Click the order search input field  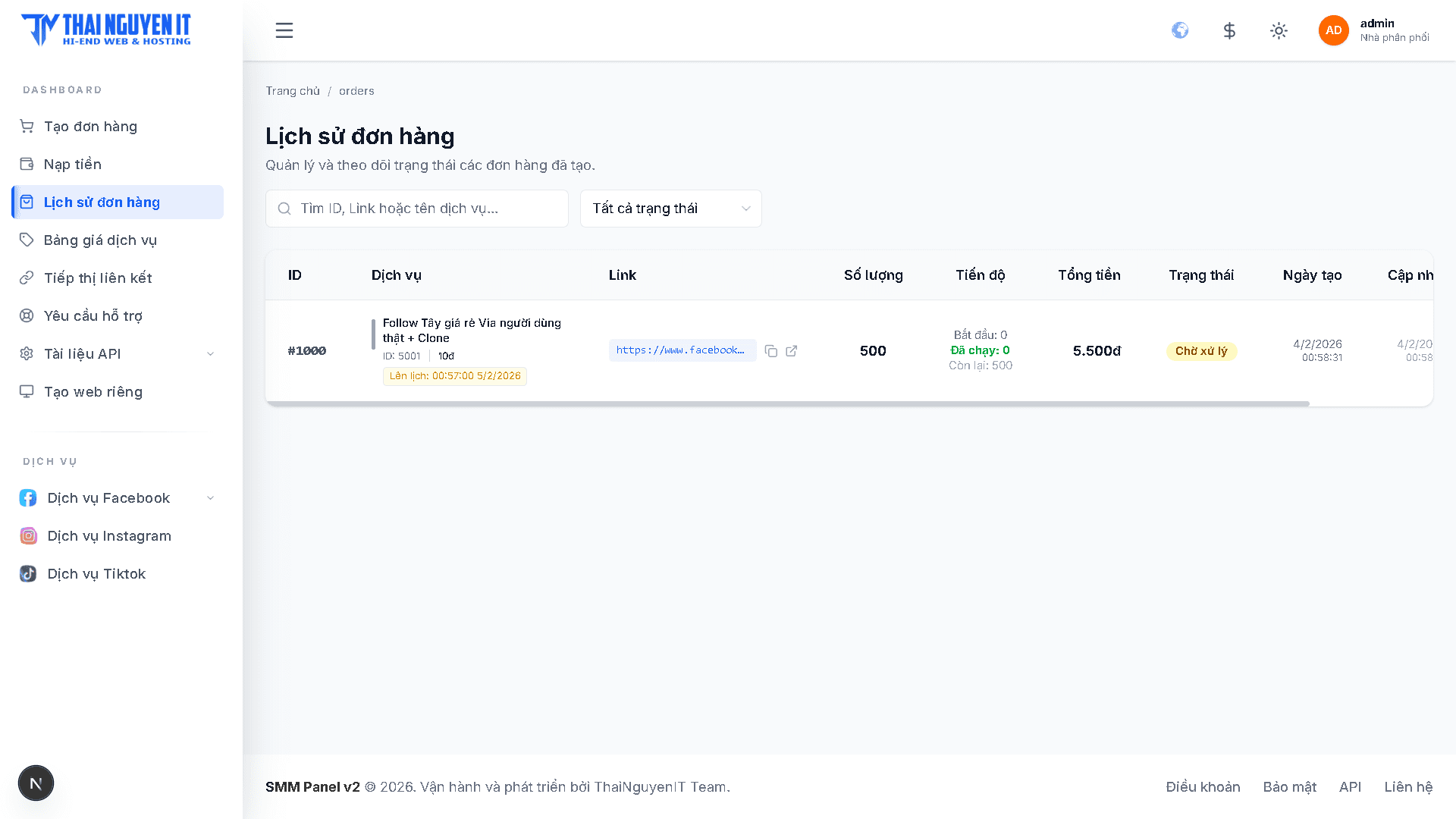click(x=417, y=209)
